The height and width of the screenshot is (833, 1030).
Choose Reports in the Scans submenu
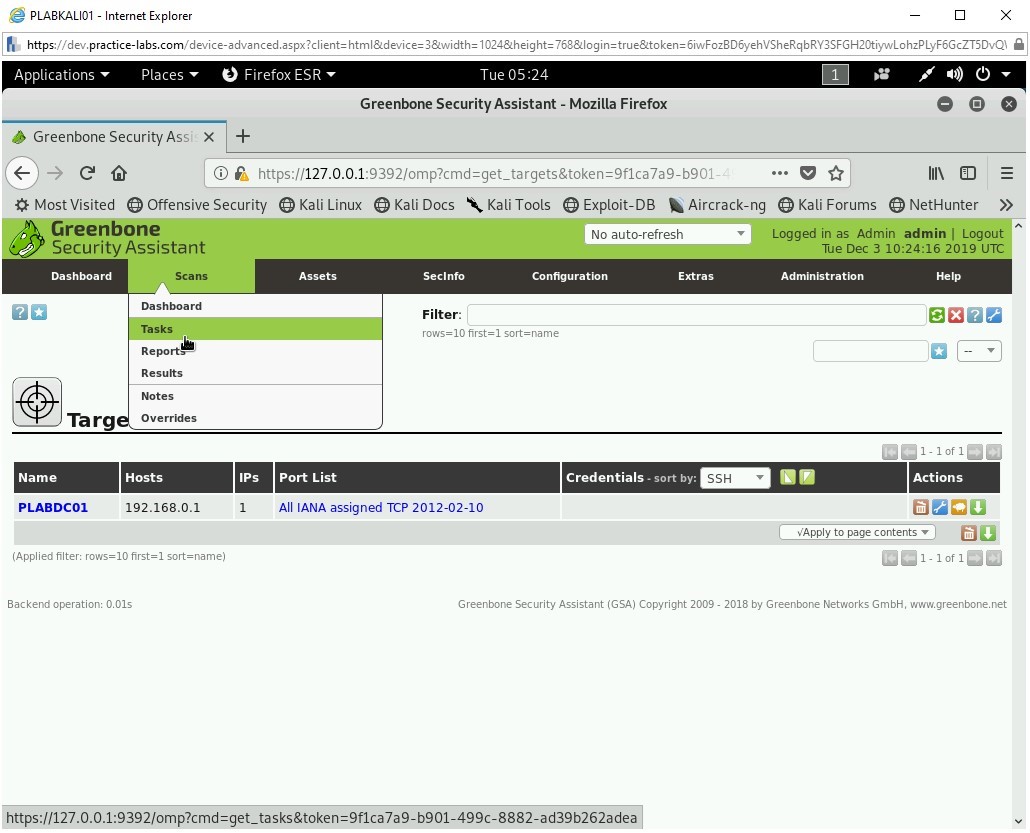pos(163,351)
